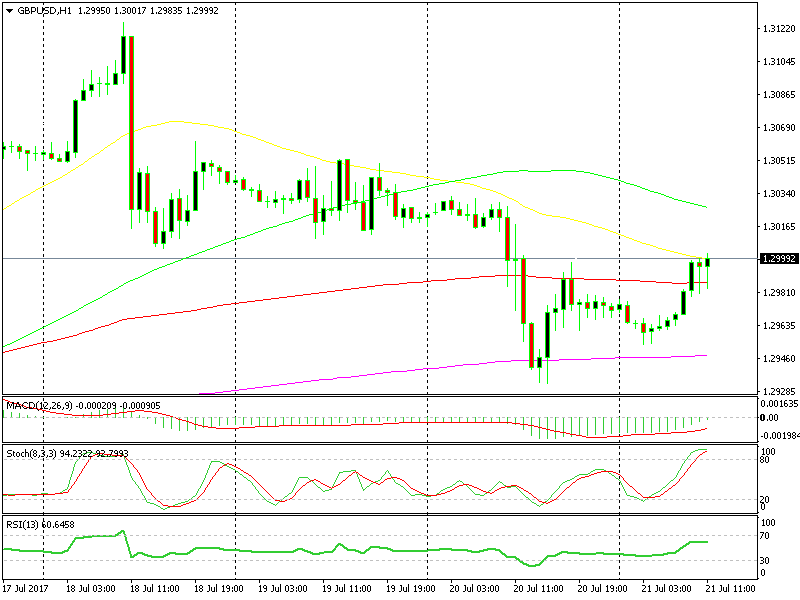Click the current price label 1.29992

779,259
